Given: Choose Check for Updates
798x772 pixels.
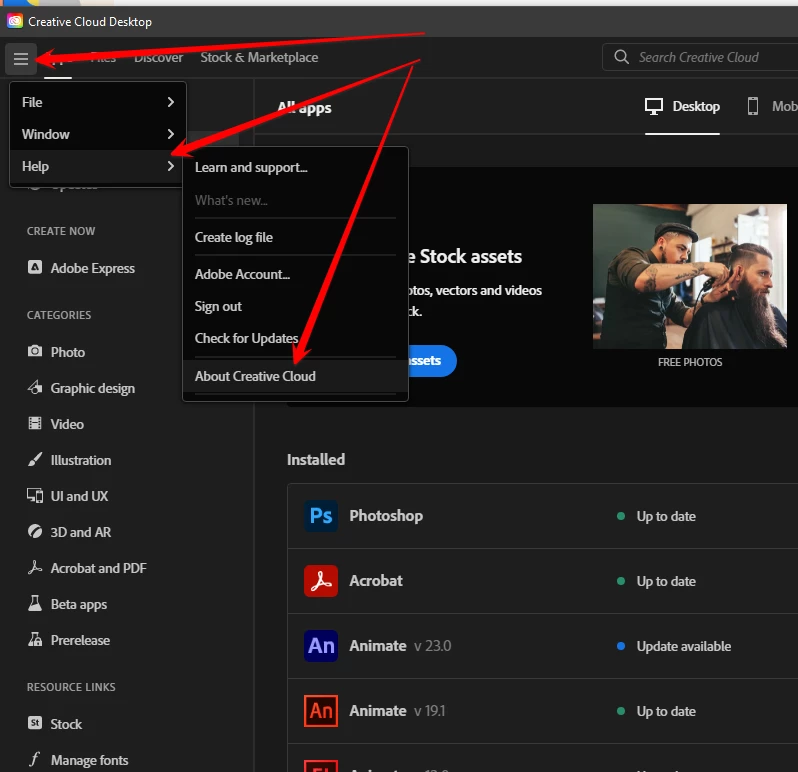Looking at the screenshot, I should [246, 338].
